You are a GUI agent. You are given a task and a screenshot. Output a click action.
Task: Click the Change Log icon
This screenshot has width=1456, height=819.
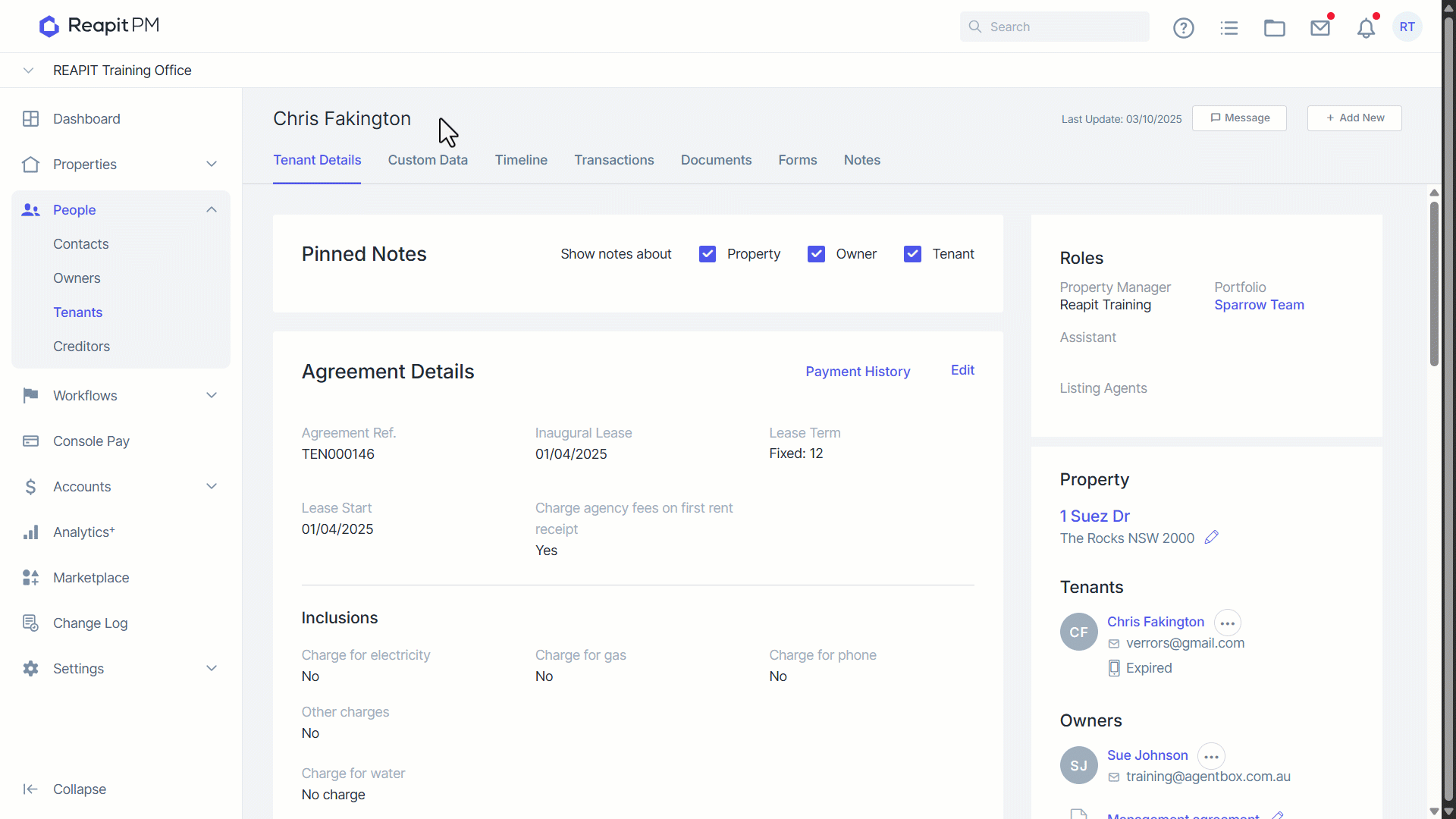pyautogui.click(x=30, y=623)
